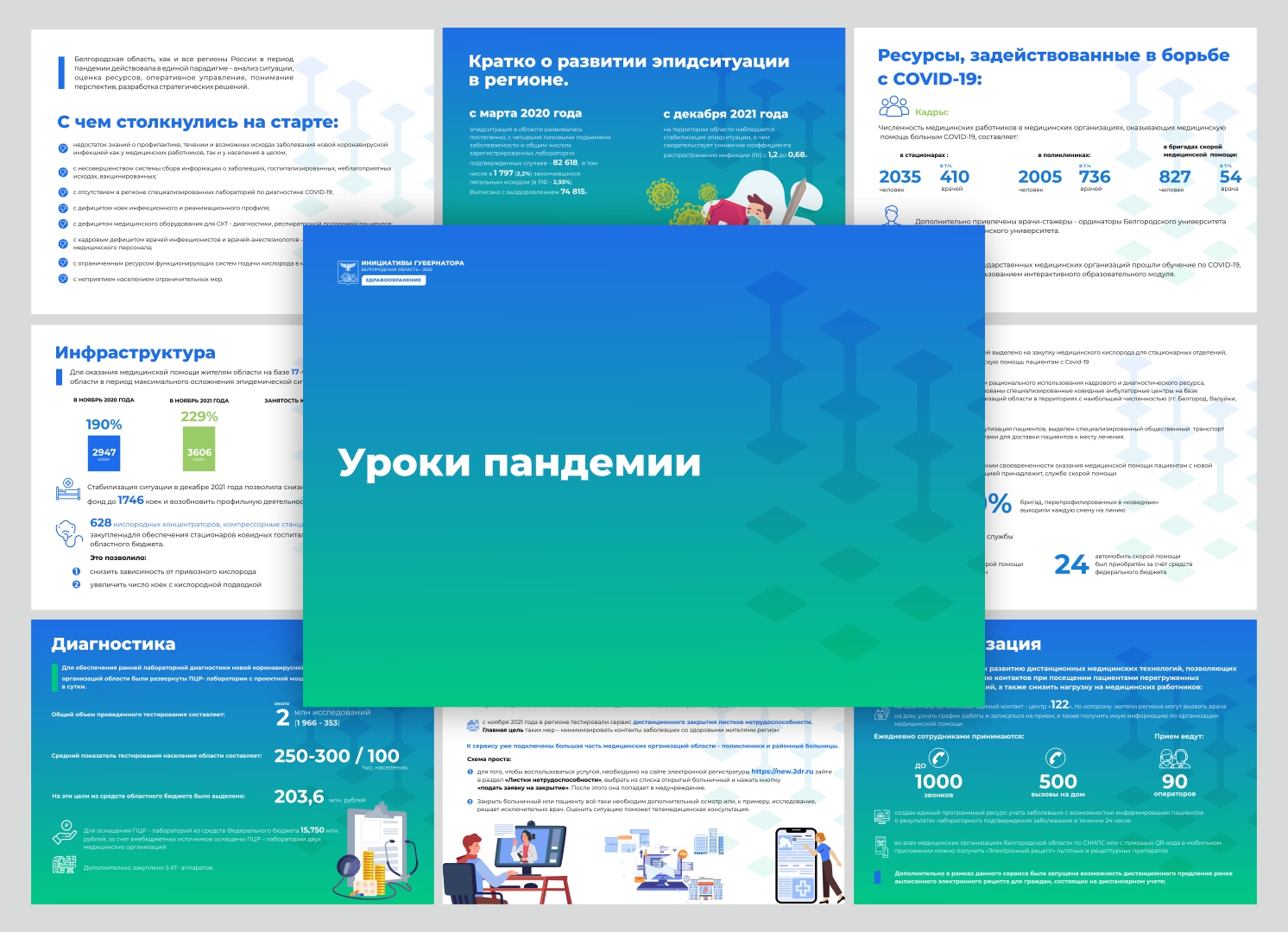1288x932 pixels.
Task: Select the '2 млн исследований' figure
Action: point(323,716)
